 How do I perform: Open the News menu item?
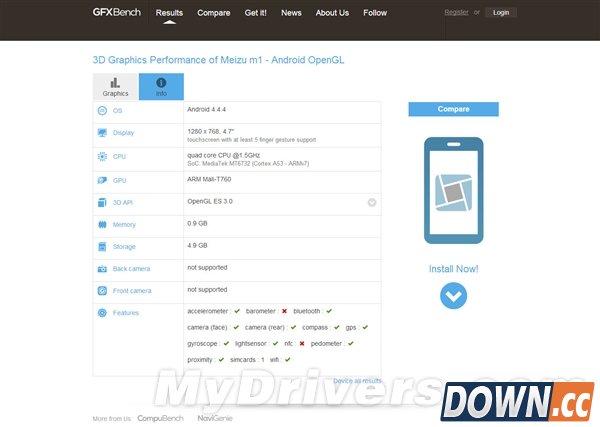[291, 13]
